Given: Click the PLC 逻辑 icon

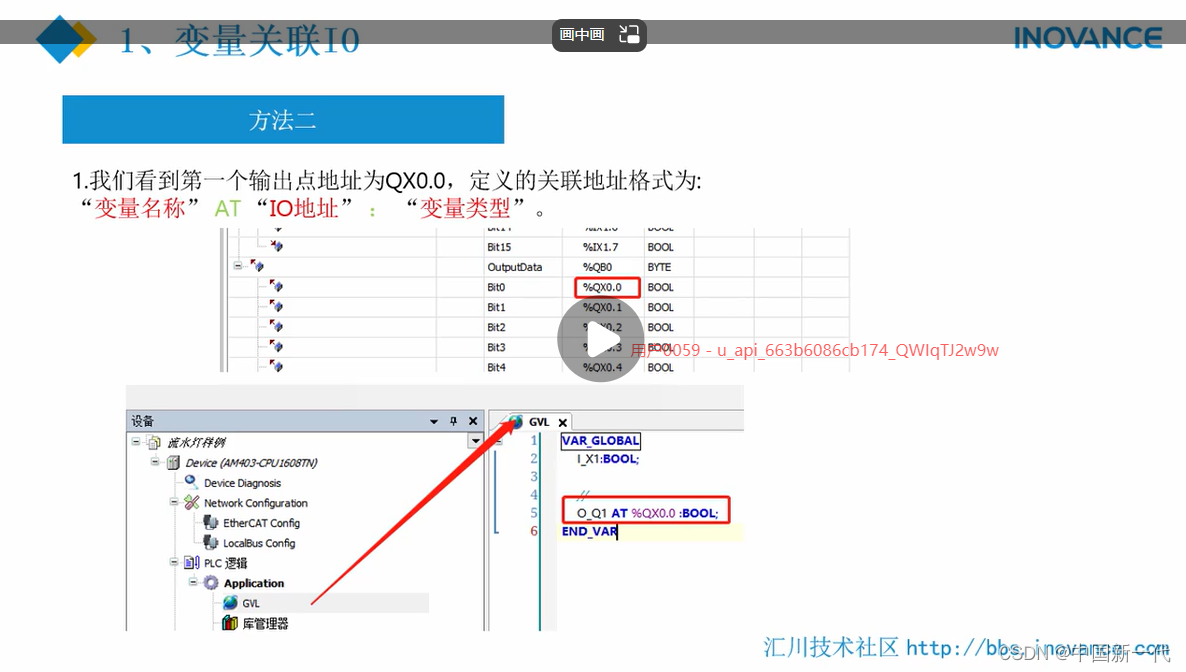Looking at the screenshot, I should click(192, 562).
